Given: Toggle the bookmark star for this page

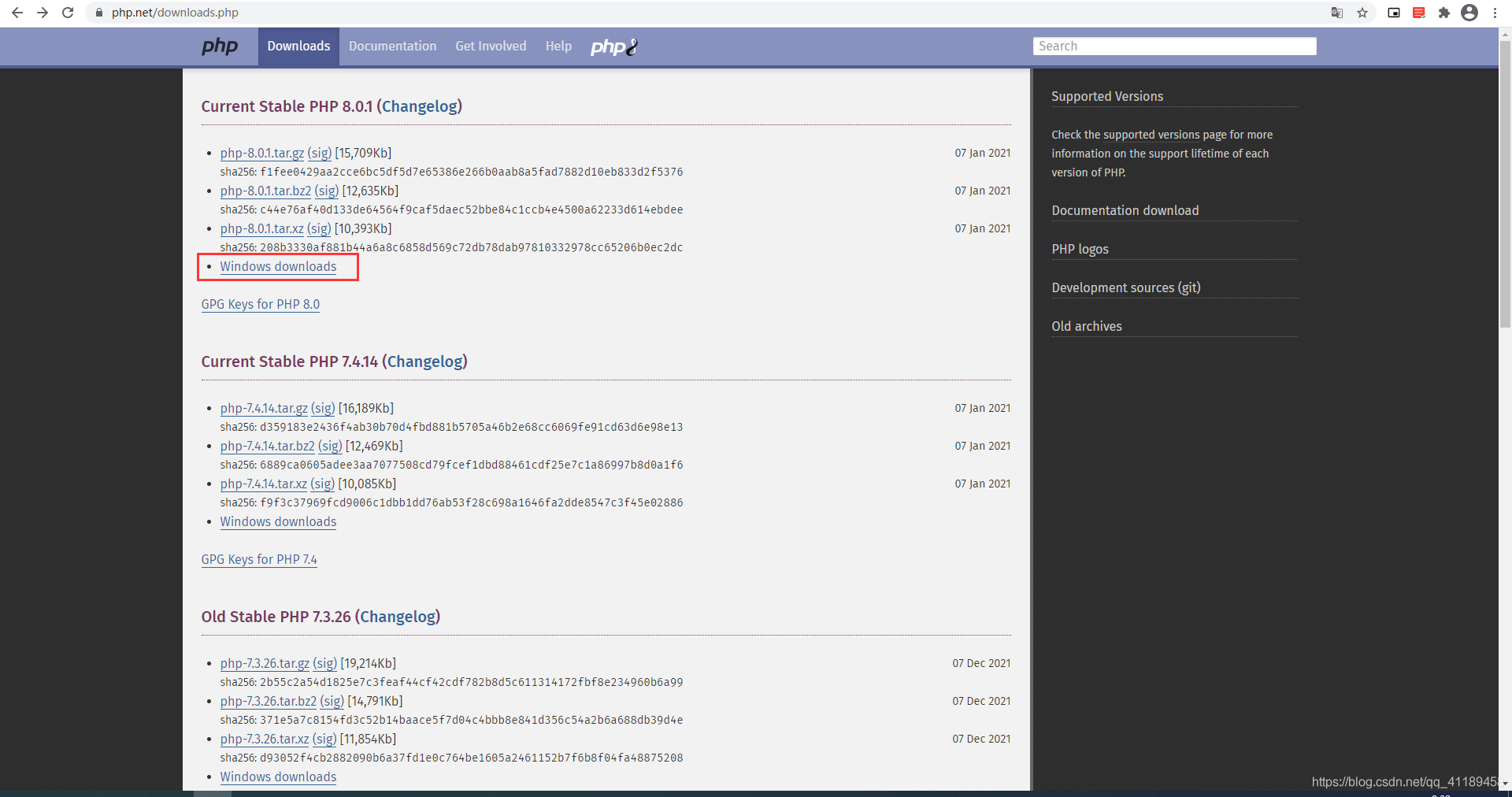Looking at the screenshot, I should (x=1363, y=13).
